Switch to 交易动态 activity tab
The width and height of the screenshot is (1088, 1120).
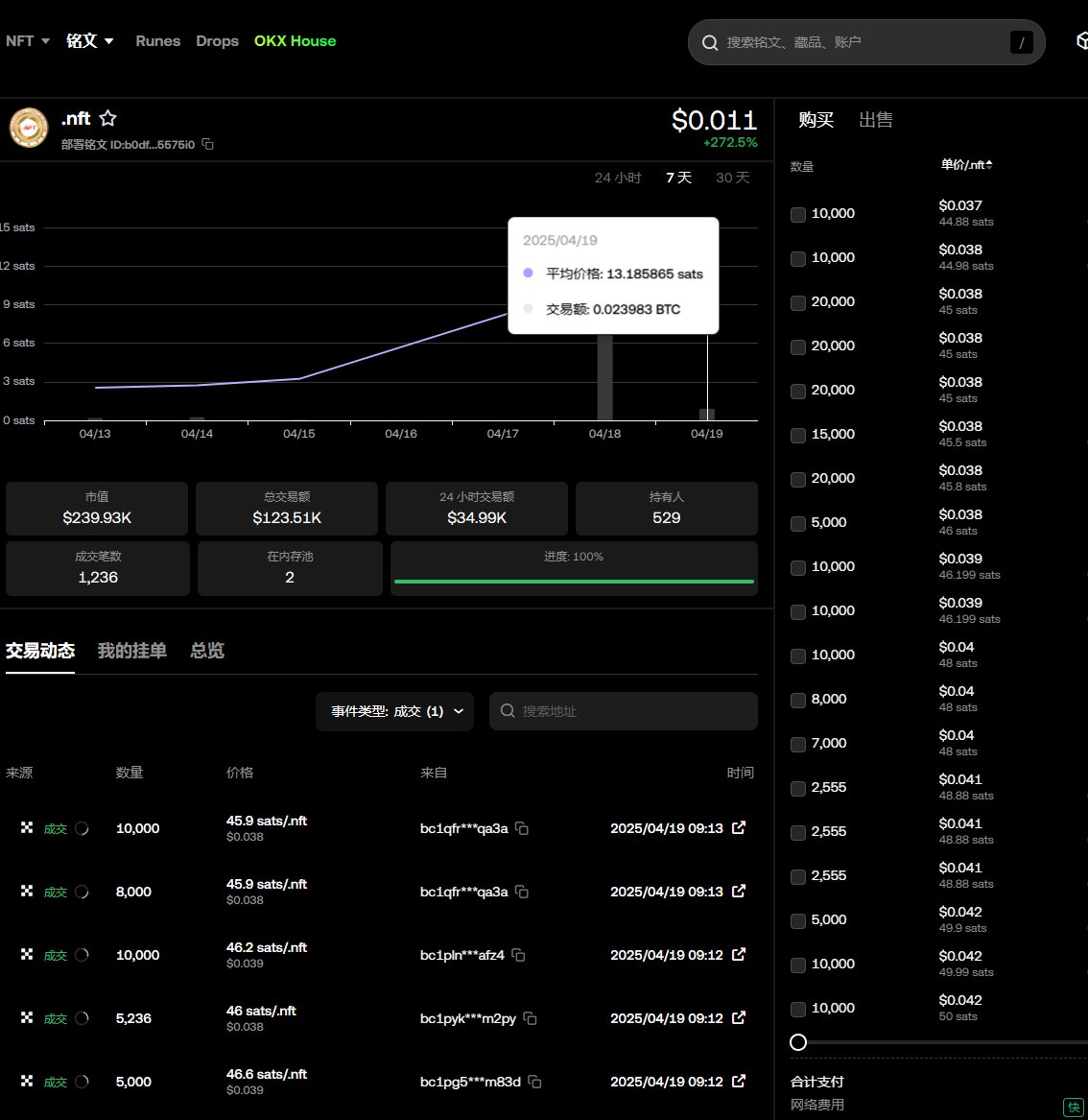40,651
